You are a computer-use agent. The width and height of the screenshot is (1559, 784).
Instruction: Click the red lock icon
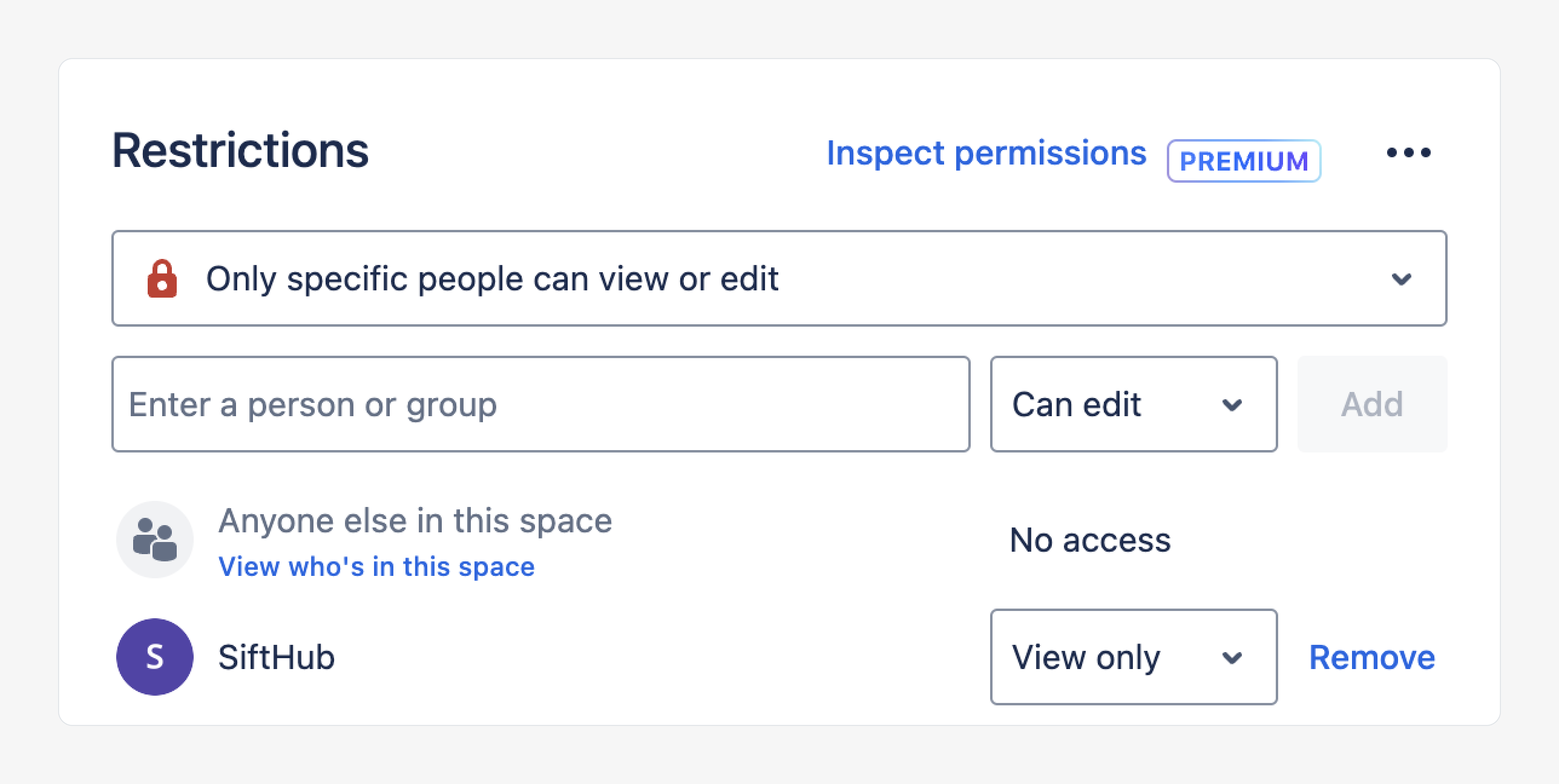tap(162, 279)
